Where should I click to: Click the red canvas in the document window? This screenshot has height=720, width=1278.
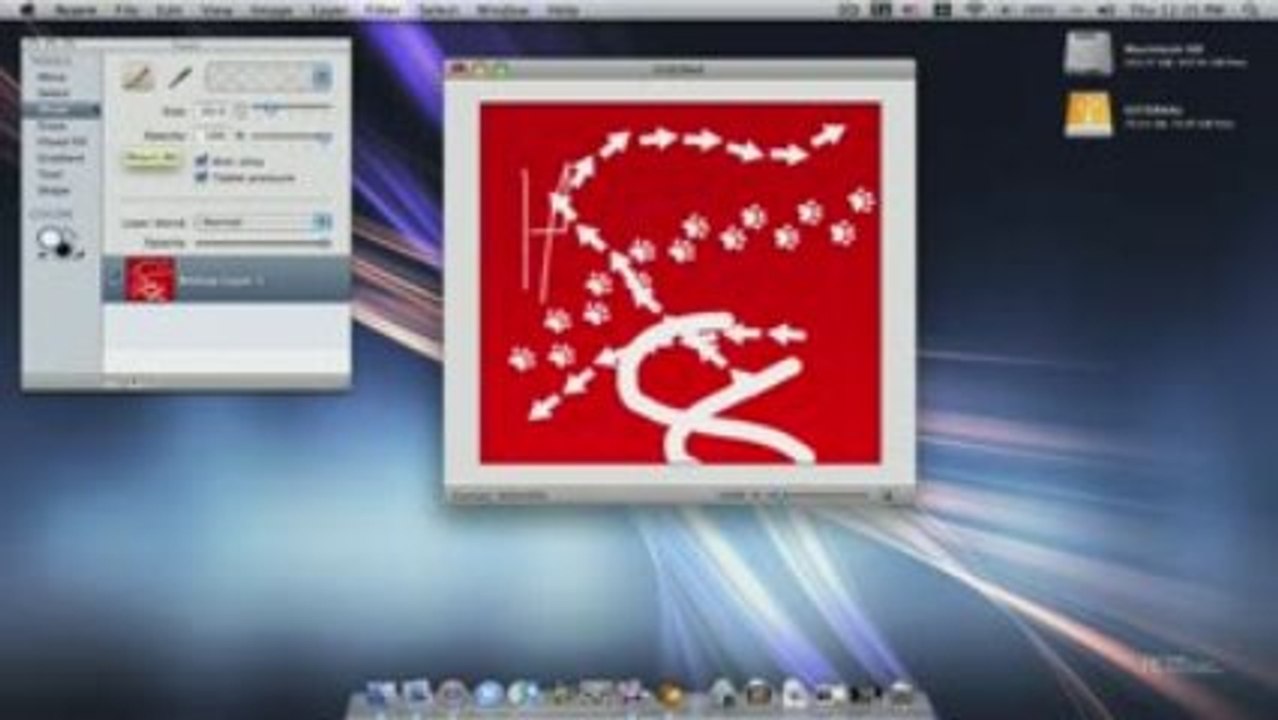pyautogui.click(x=680, y=283)
